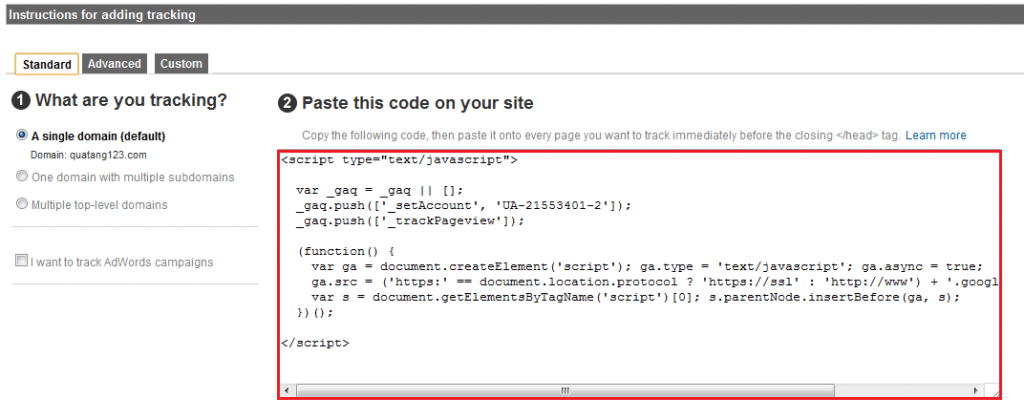Screen dimensions: 1024x419
Task: Click the 'var s = document.getElementsByTagName' line
Action: (635, 298)
